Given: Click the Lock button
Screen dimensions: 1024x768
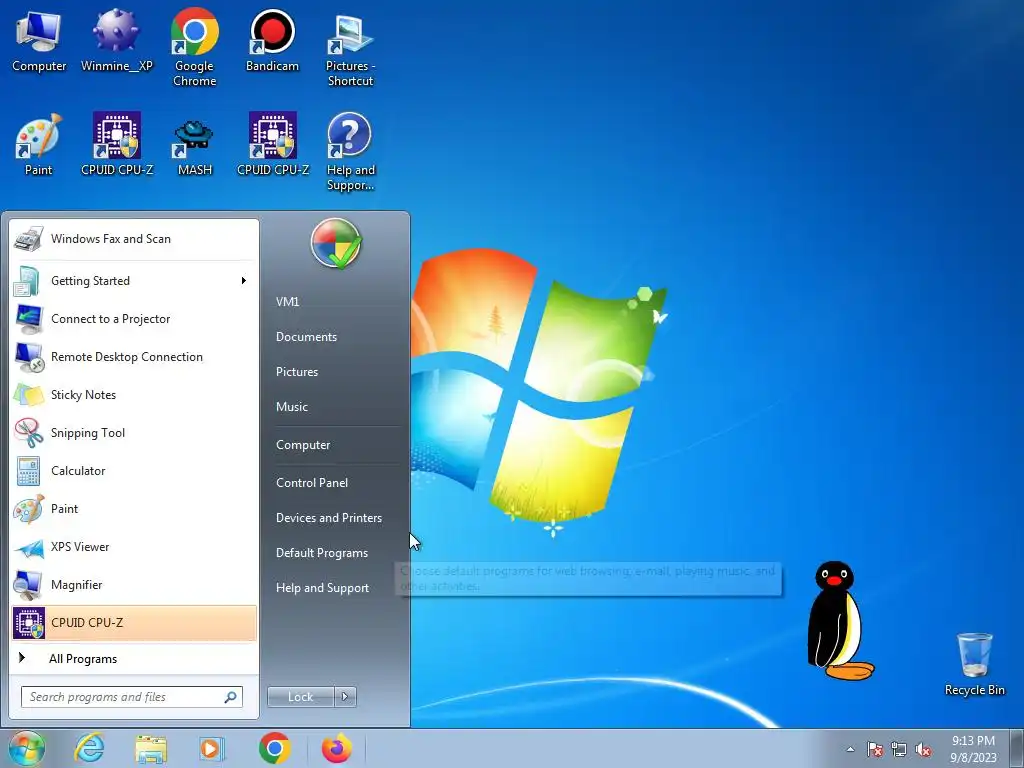Looking at the screenshot, I should pyautogui.click(x=301, y=697).
